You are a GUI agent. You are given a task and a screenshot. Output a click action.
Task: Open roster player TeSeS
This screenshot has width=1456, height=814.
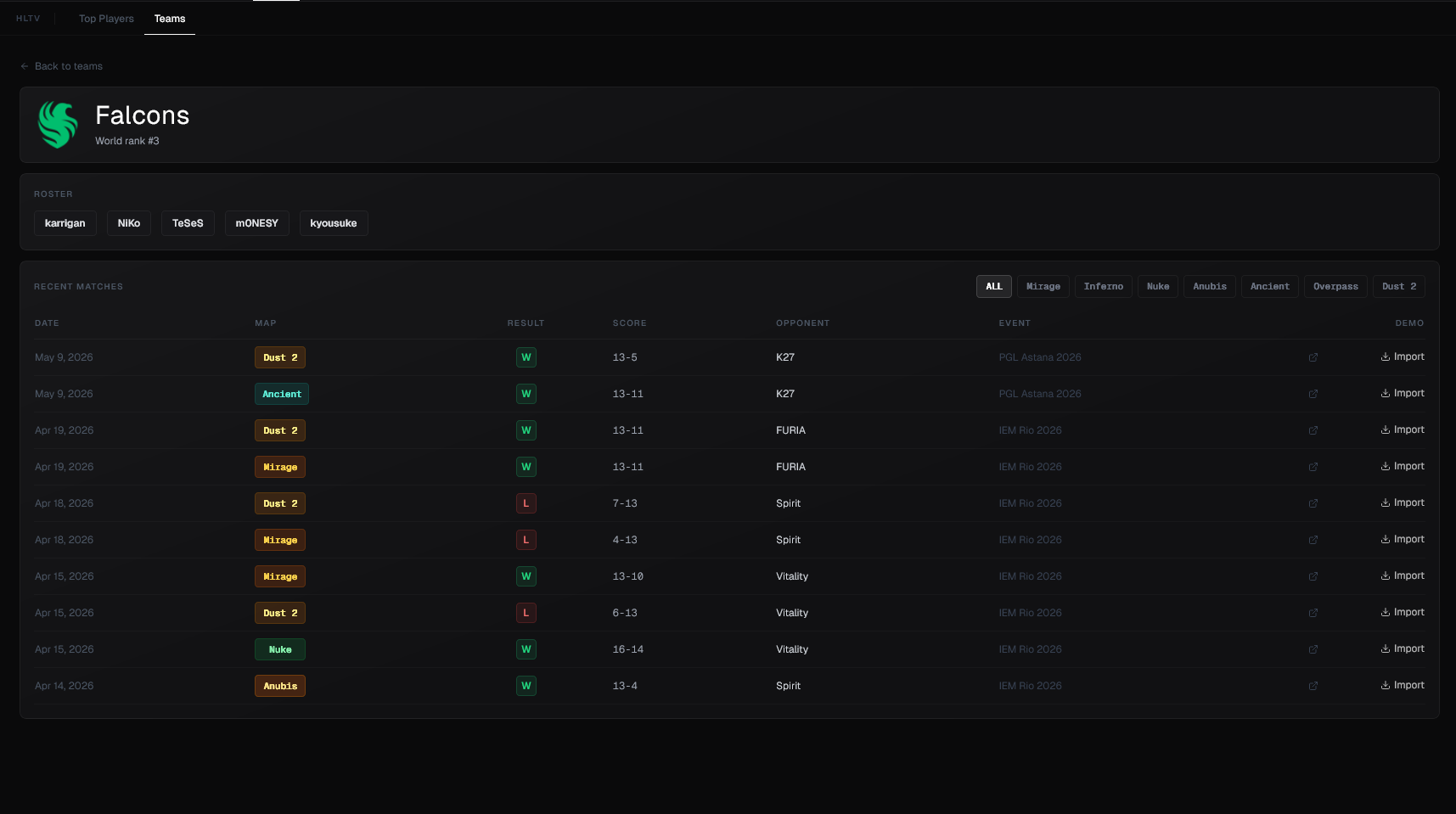[188, 223]
